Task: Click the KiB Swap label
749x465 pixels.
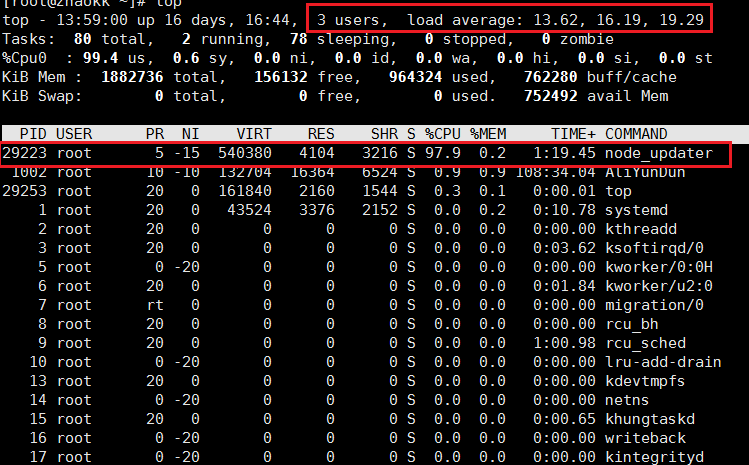Action: [x=42, y=96]
